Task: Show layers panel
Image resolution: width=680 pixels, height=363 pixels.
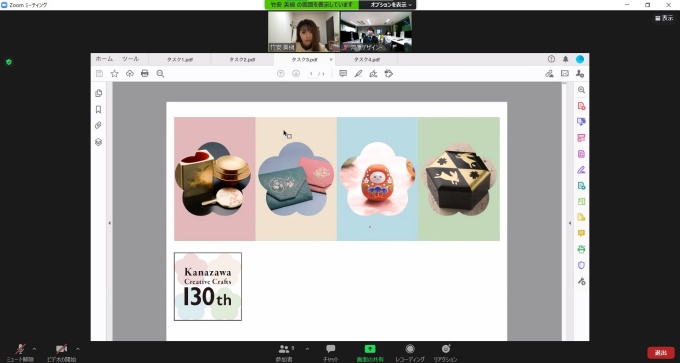Action: click(x=98, y=142)
